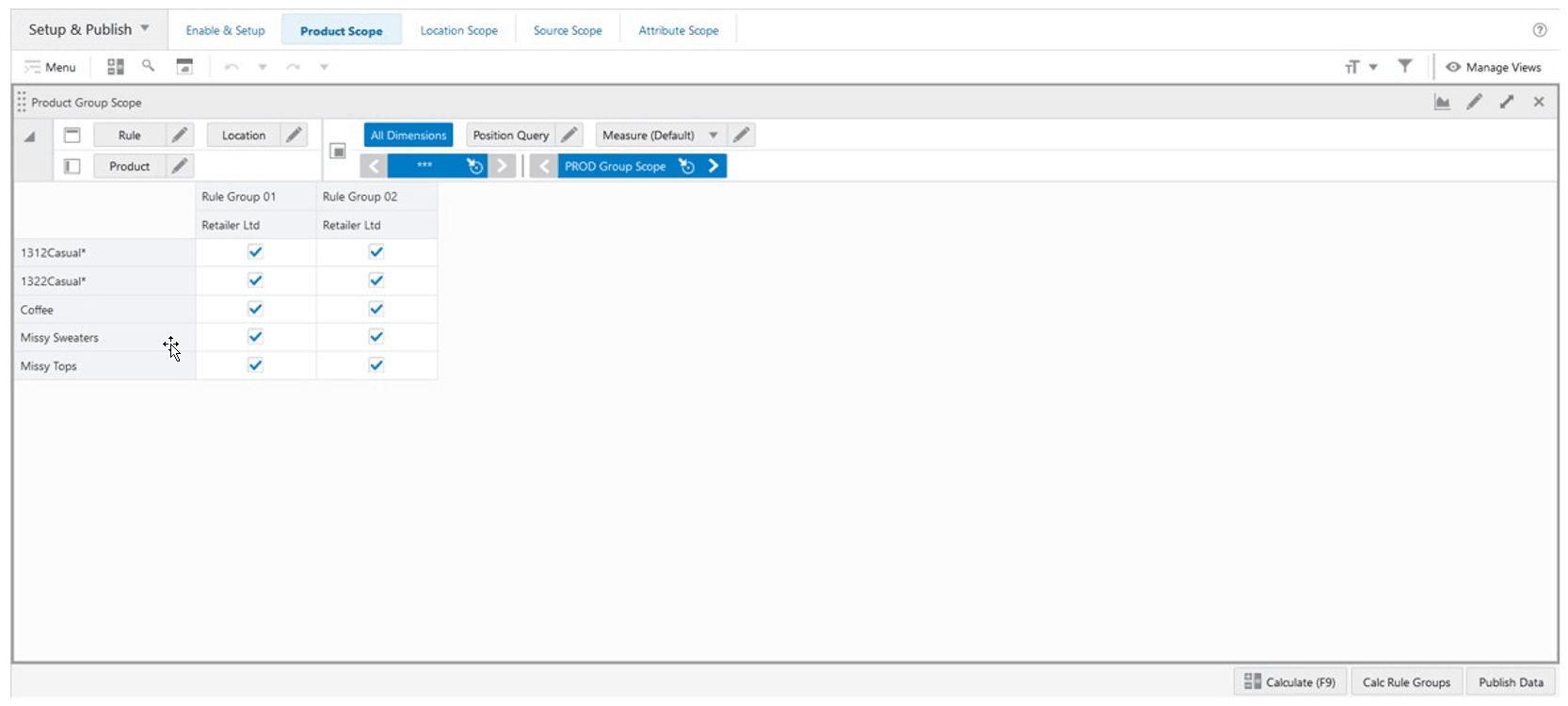Click the Product dimension button
Screen dimensions: 1568x706
point(130,167)
